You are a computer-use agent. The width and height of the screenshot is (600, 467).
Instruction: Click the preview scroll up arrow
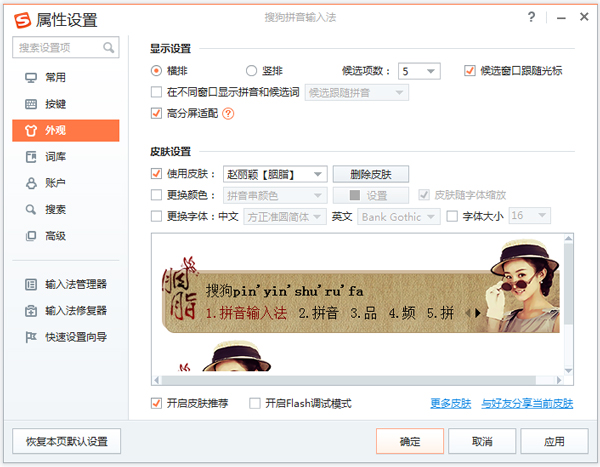tap(568, 238)
